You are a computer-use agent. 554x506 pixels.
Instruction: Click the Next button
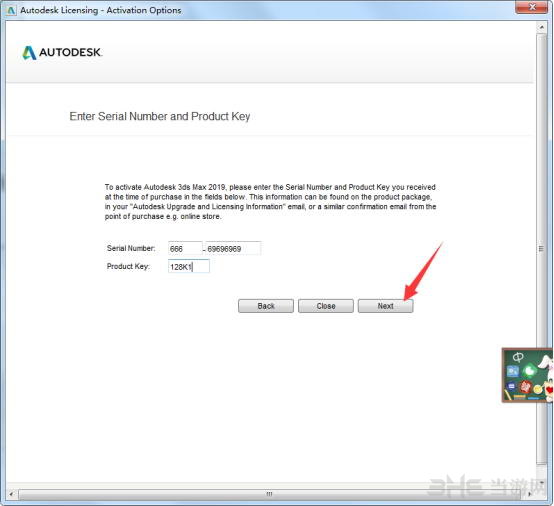pyautogui.click(x=385, y=306)
